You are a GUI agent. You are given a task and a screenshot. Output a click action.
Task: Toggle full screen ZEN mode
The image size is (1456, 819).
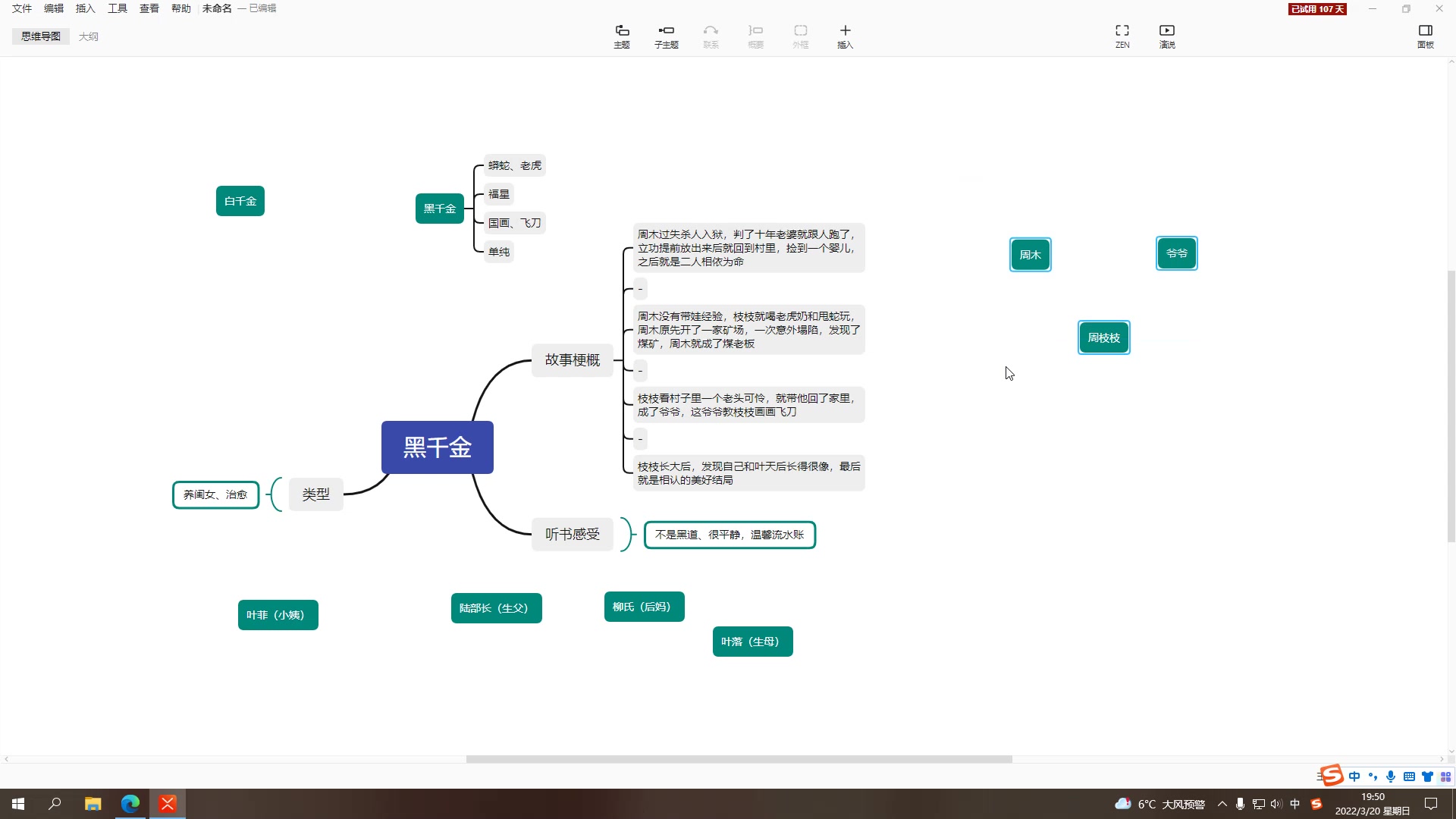tap(1124, 35)
